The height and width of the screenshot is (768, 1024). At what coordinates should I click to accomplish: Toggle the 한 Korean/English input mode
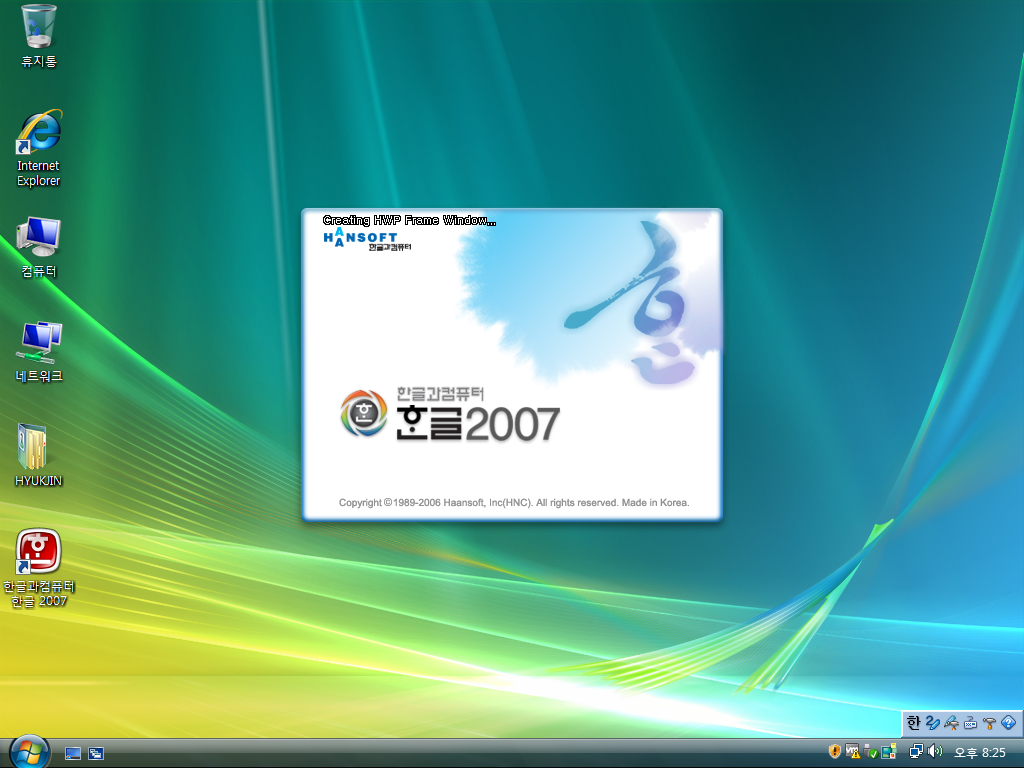coord(913,723)
